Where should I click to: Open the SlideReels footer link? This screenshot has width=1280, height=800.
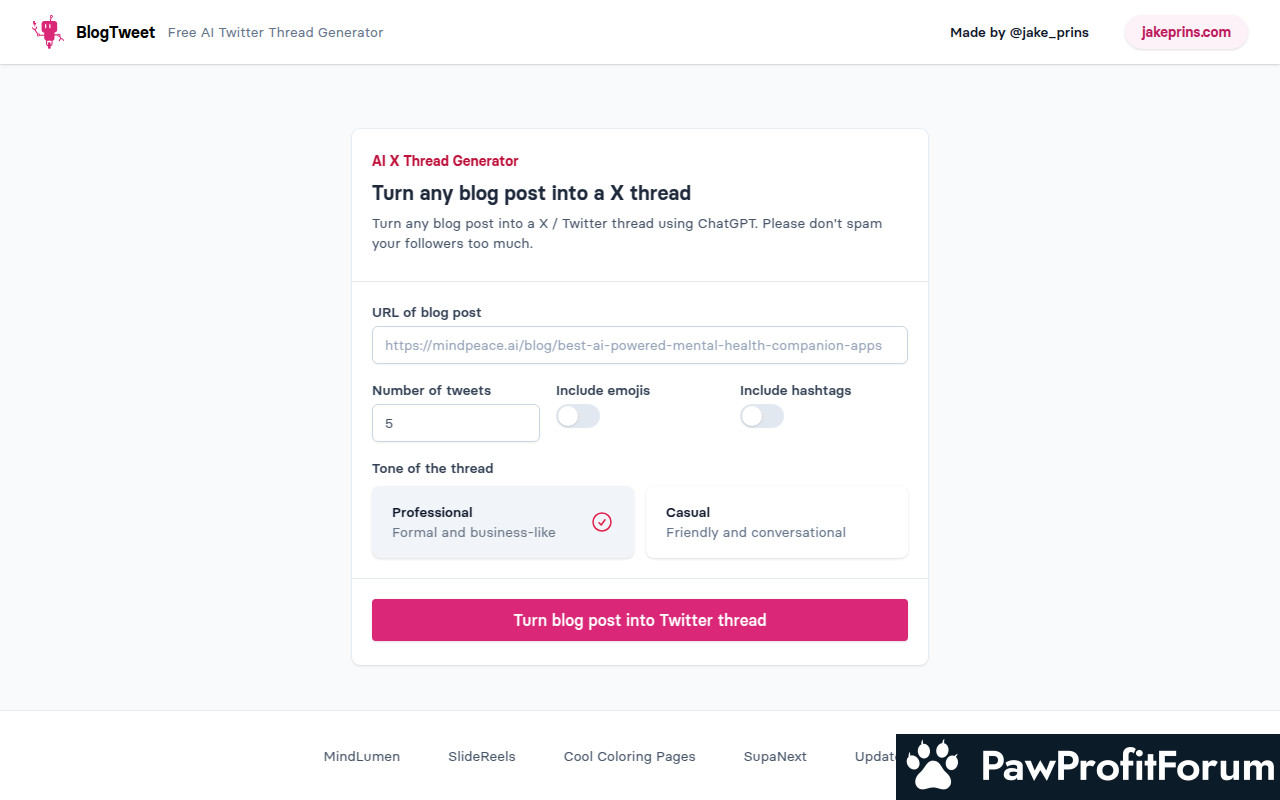pos(482,756)
